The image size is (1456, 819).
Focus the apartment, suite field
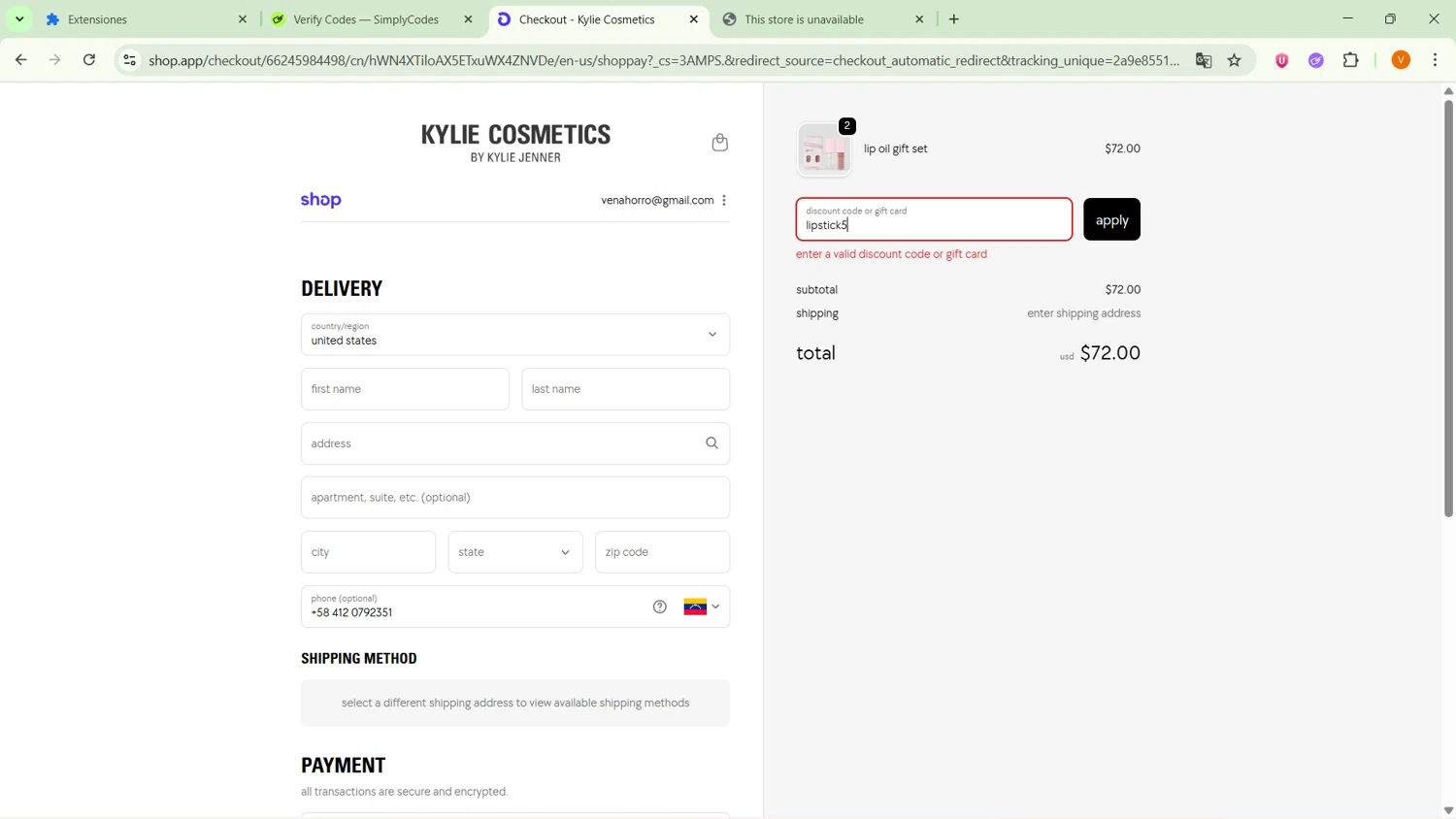coord(515,498)
